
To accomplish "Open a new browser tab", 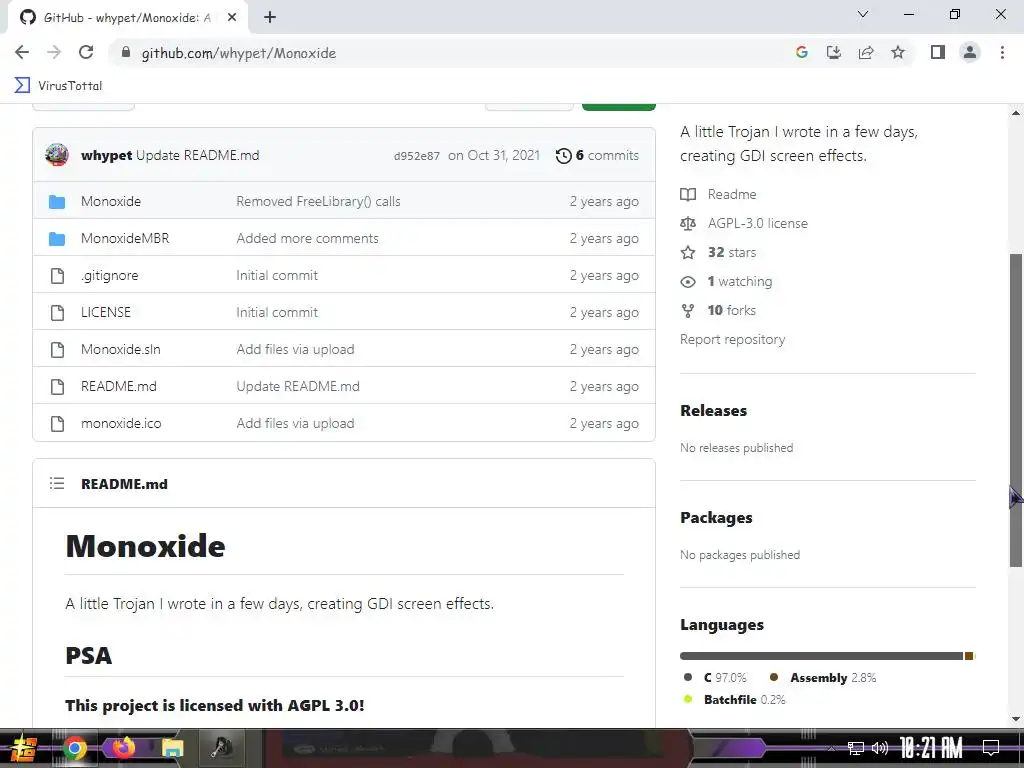I will pos(270,17).
